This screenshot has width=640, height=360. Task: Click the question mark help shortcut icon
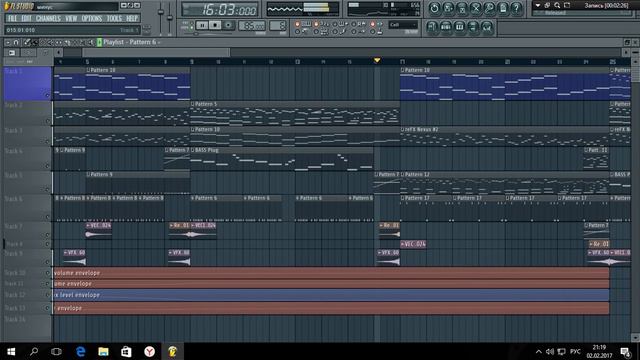517,8
